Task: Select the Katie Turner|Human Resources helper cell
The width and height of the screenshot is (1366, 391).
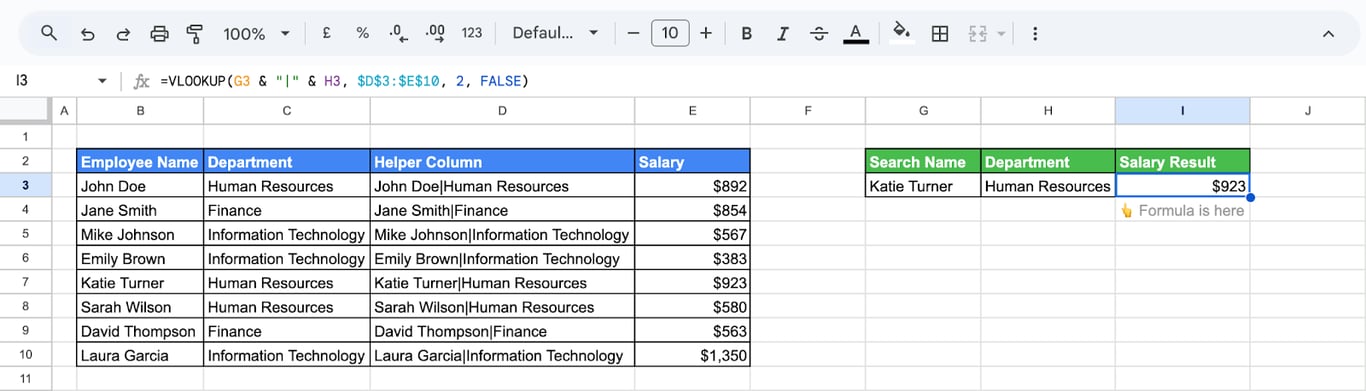Action: [502, 283]
